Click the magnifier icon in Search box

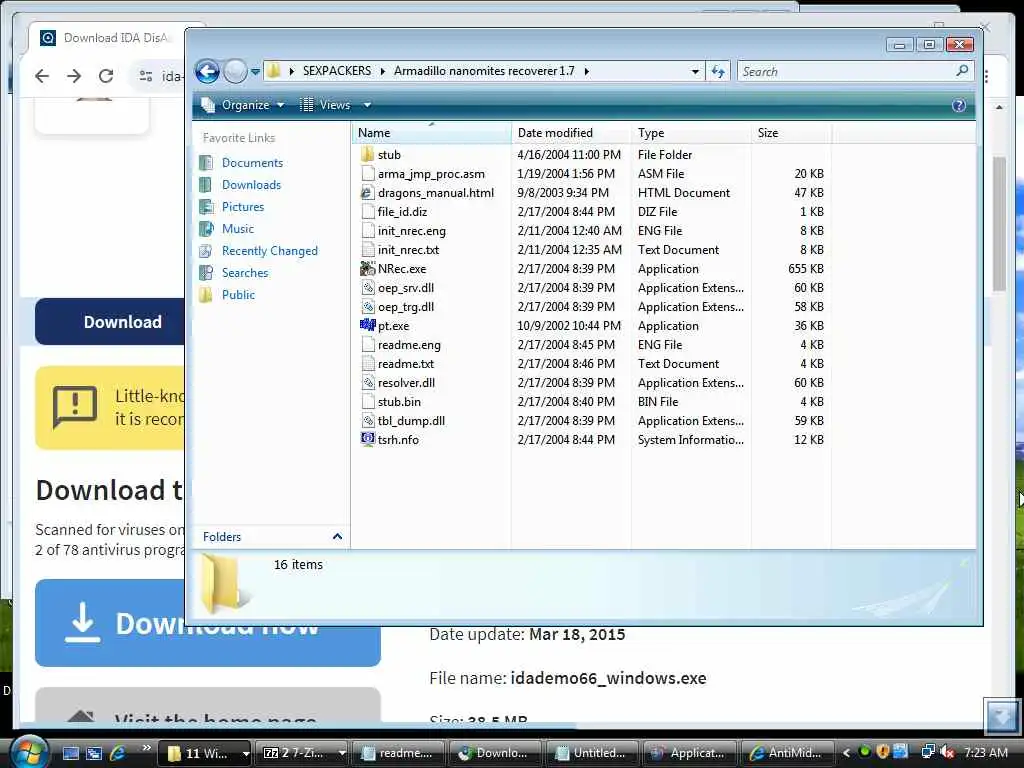click(962, 71)
